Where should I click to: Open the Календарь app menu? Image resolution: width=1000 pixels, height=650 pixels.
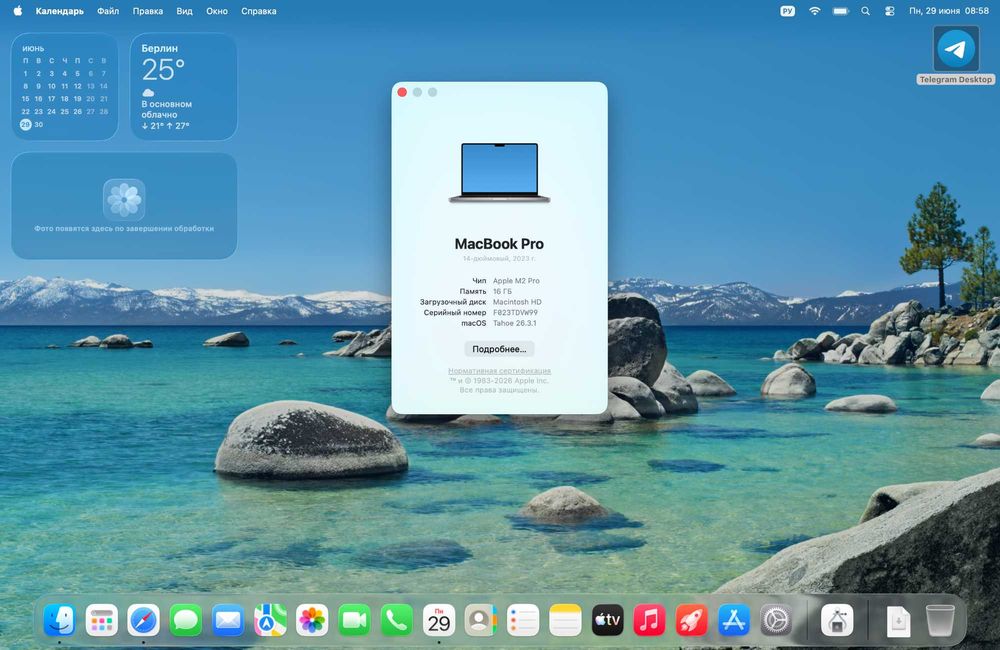tap(59, 11)
